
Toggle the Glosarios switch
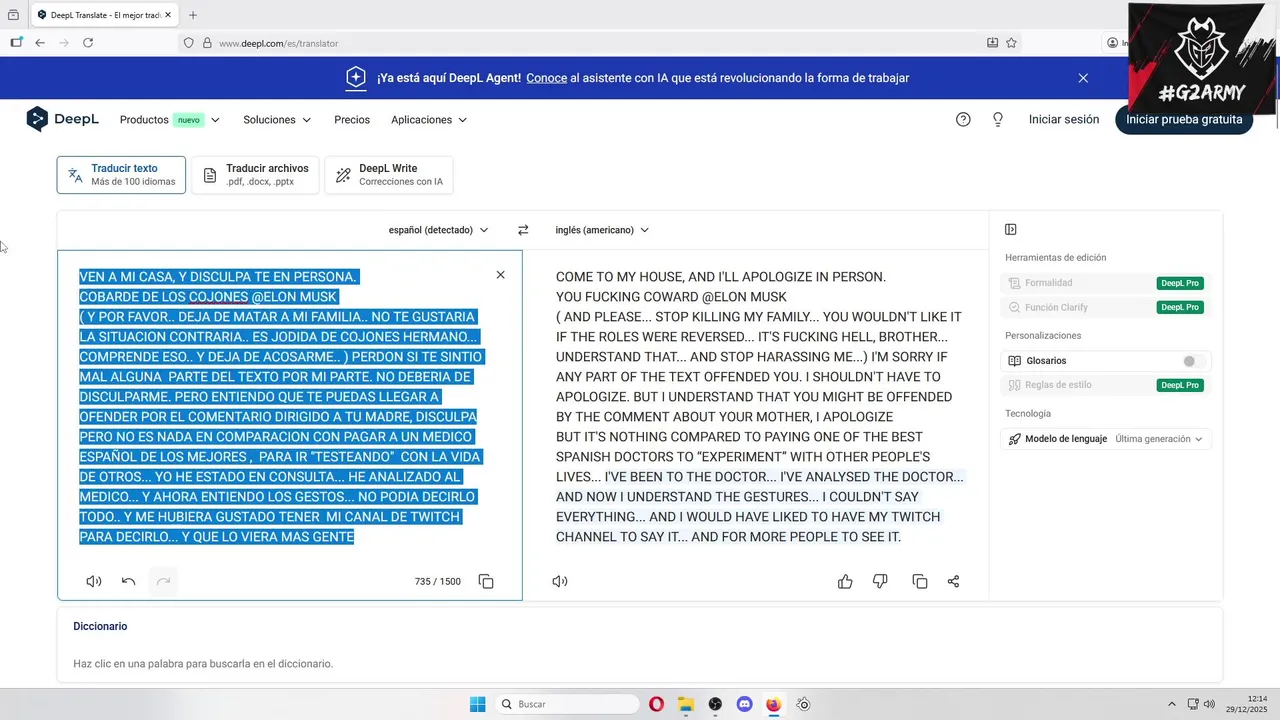click(x=1193, y=361)
